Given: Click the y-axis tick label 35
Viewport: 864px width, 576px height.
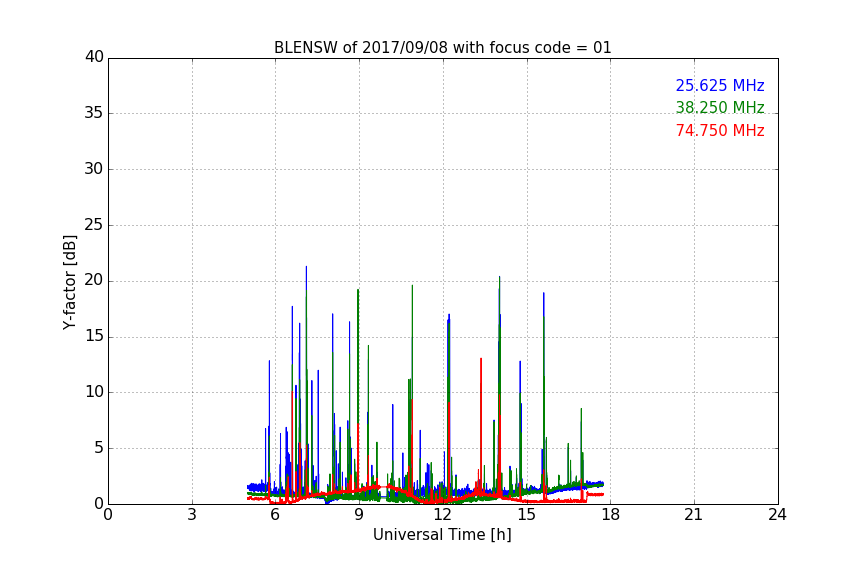Looking at the screenshot, I should (94, 113).
